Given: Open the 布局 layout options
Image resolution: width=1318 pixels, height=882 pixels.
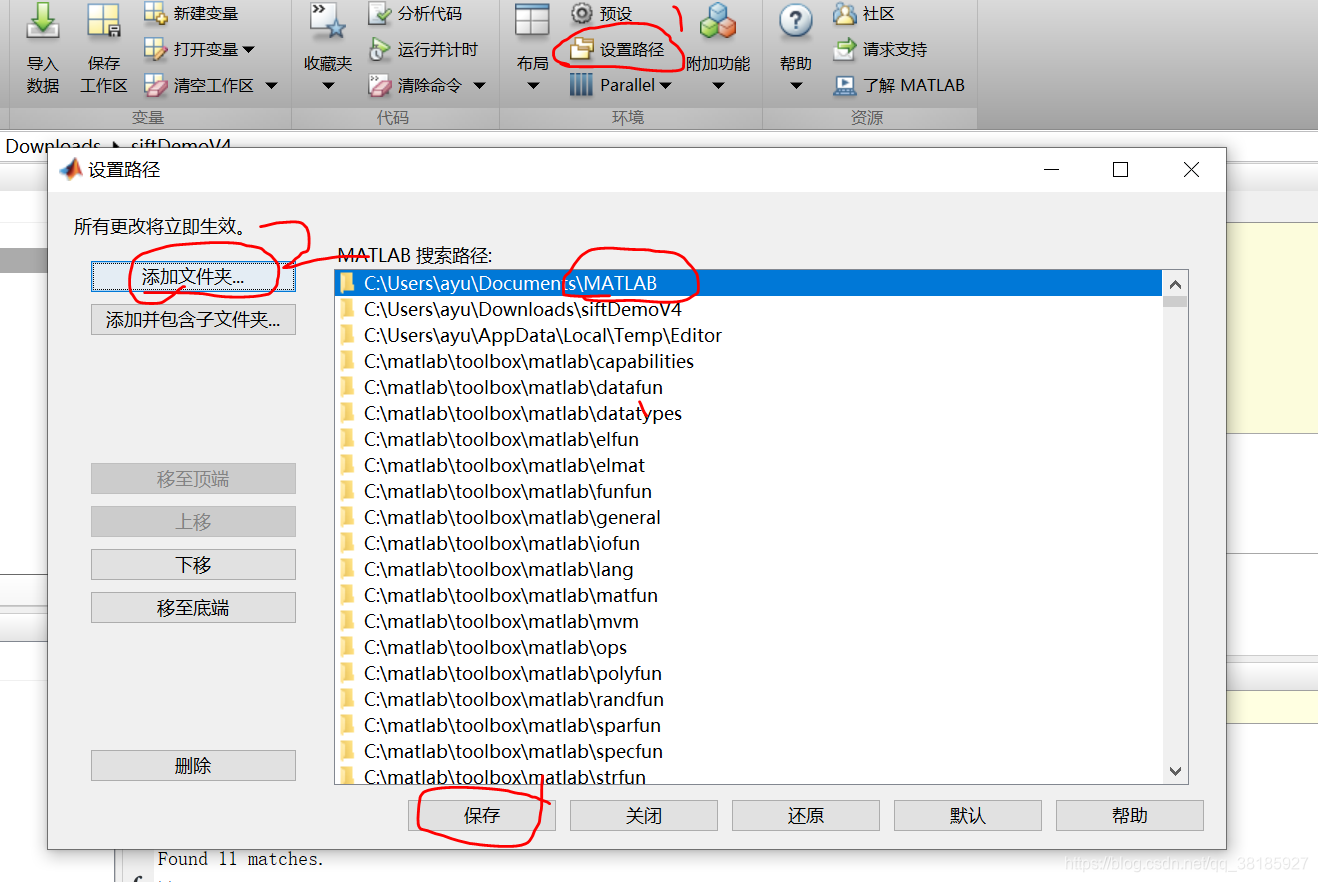Looking at the screenshot, I should click(x=531, y=48).
